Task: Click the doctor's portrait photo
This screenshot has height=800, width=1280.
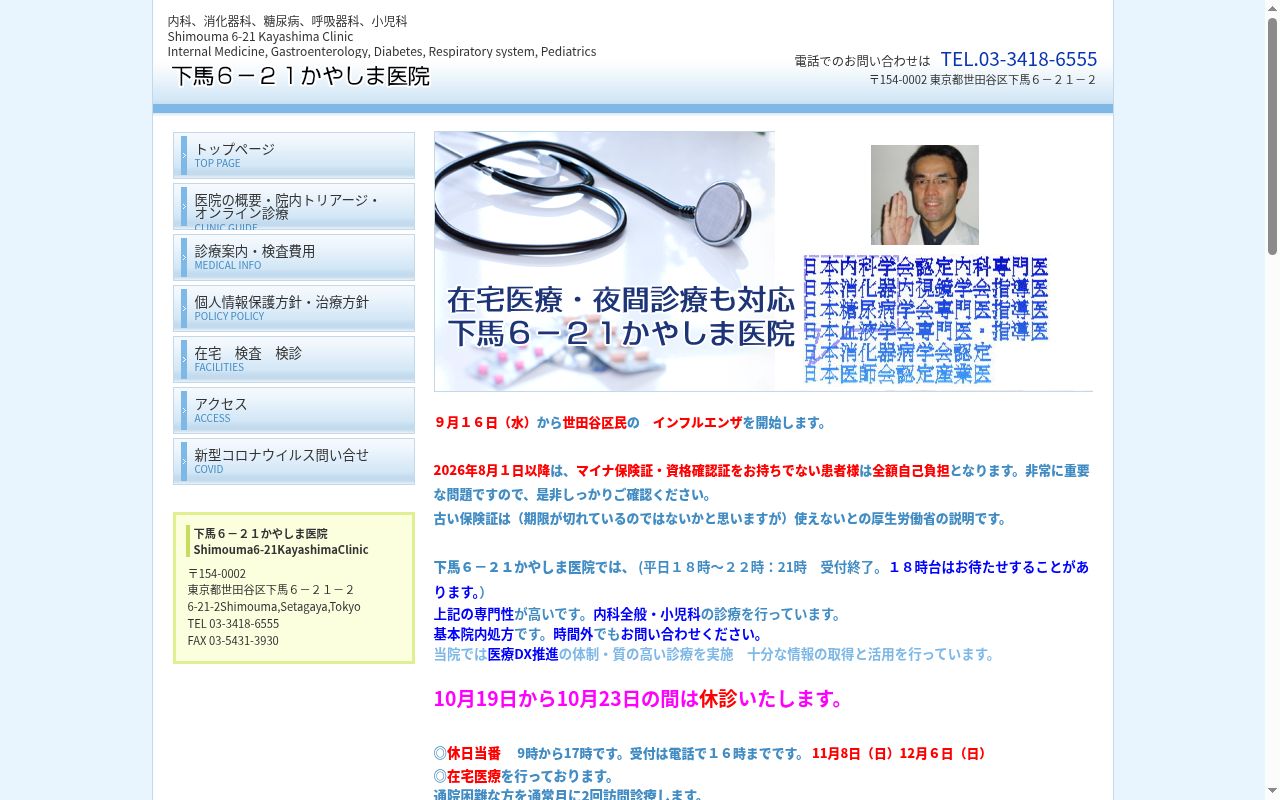Action: (925, 195)
